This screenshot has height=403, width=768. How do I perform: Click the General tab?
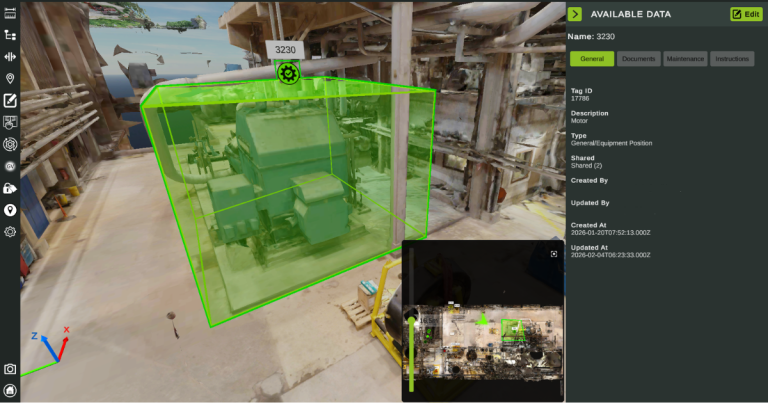coord(592,59)
